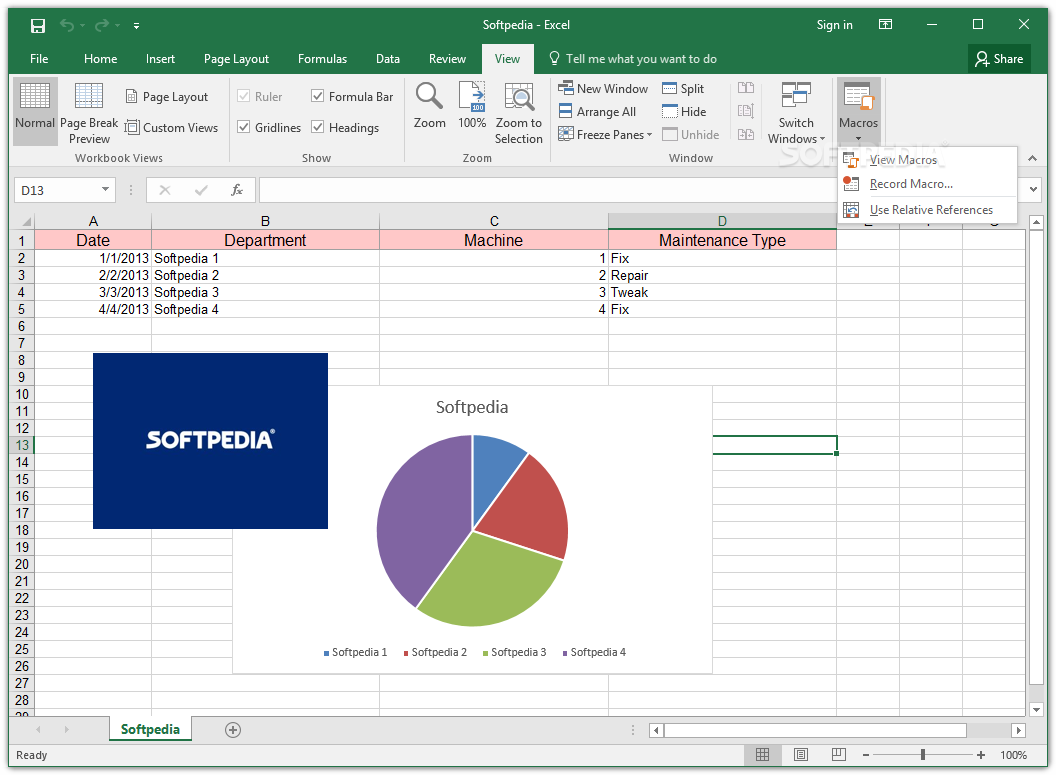Open Customize Quick Access Toolbar arrow

point(136,26)
